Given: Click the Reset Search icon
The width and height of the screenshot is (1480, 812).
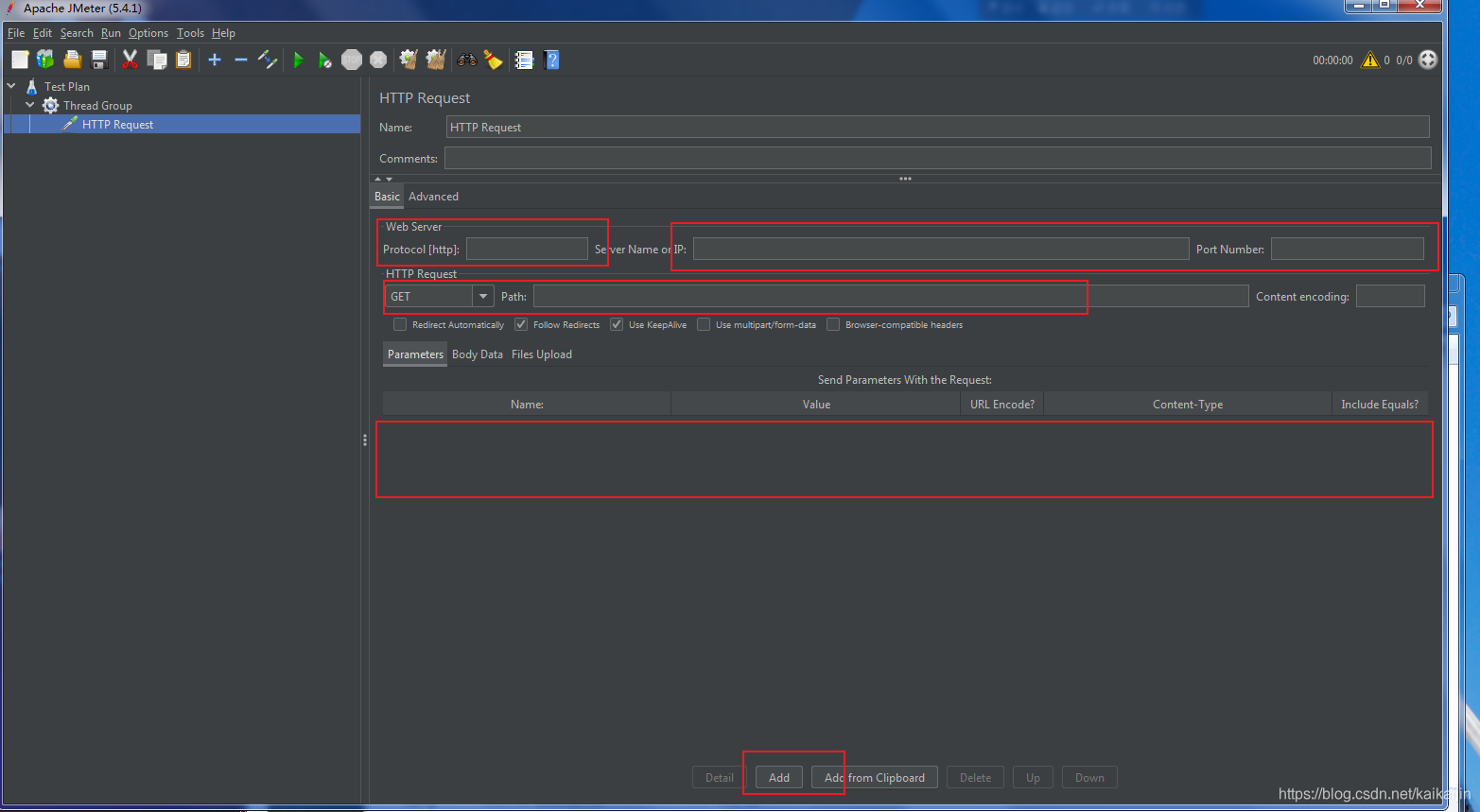Looking at the screenshot, I should (x=494, y=60).
